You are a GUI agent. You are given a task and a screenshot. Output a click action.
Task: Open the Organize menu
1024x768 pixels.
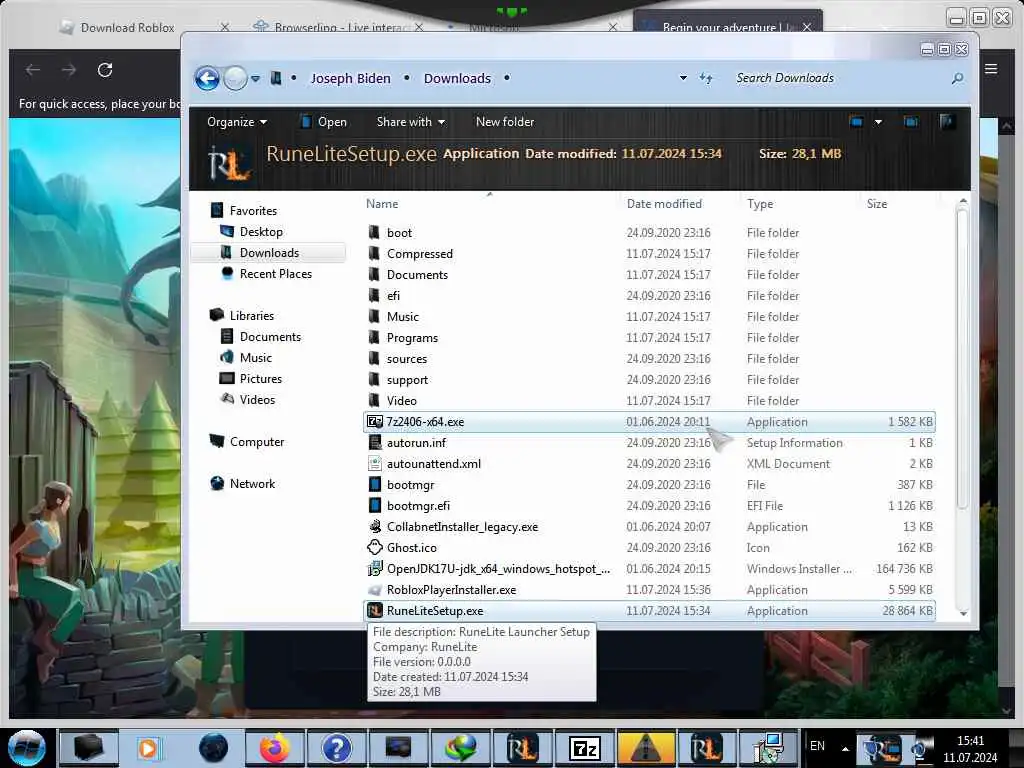(x=236, y=122)
